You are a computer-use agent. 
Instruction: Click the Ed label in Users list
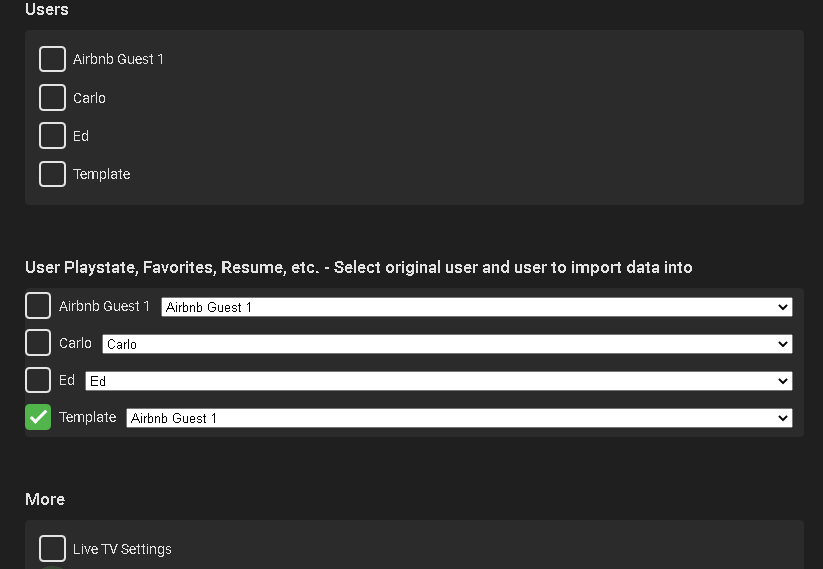(81, 136)
